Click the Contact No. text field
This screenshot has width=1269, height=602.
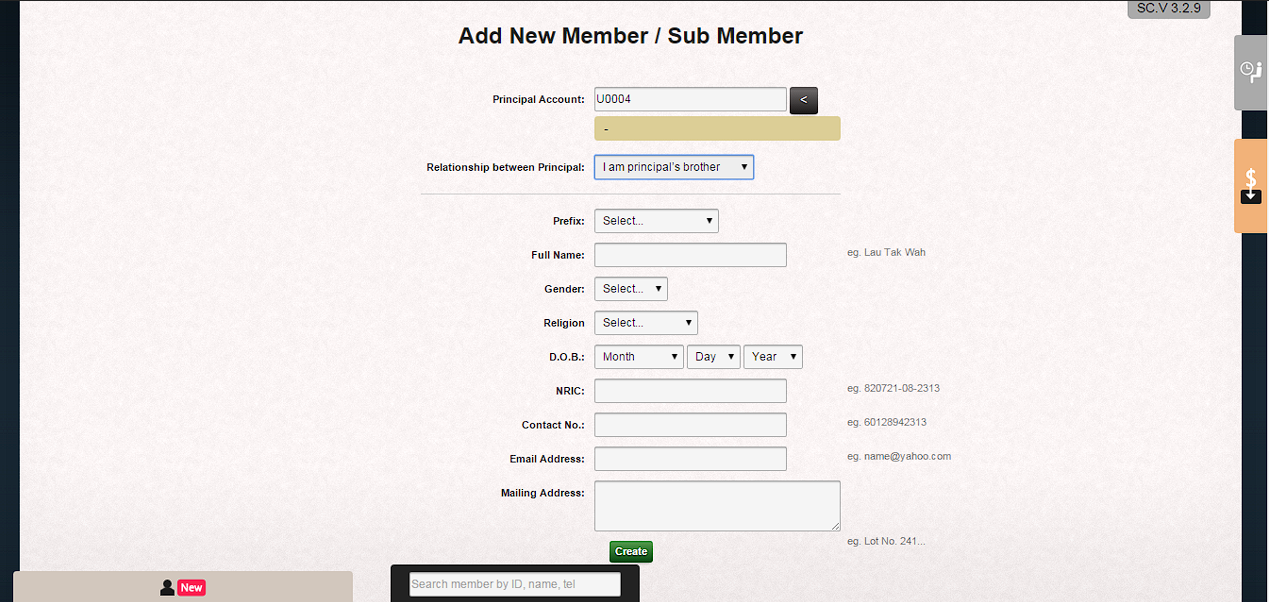[x=690, y=425]
